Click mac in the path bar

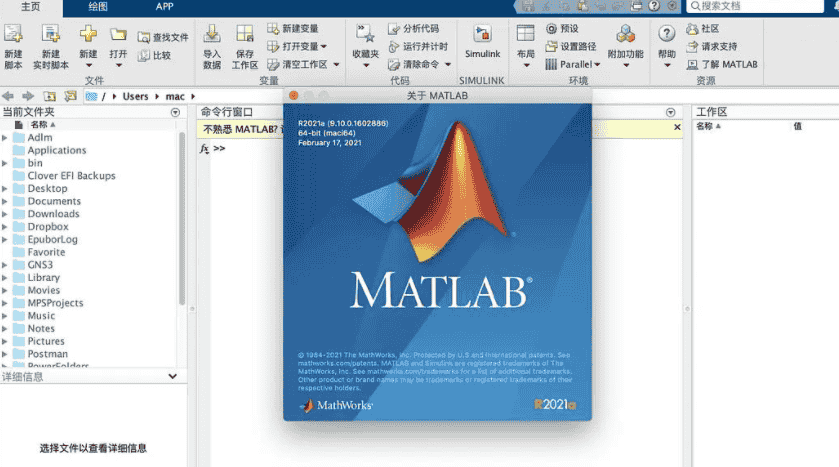(x=175, y=96)
